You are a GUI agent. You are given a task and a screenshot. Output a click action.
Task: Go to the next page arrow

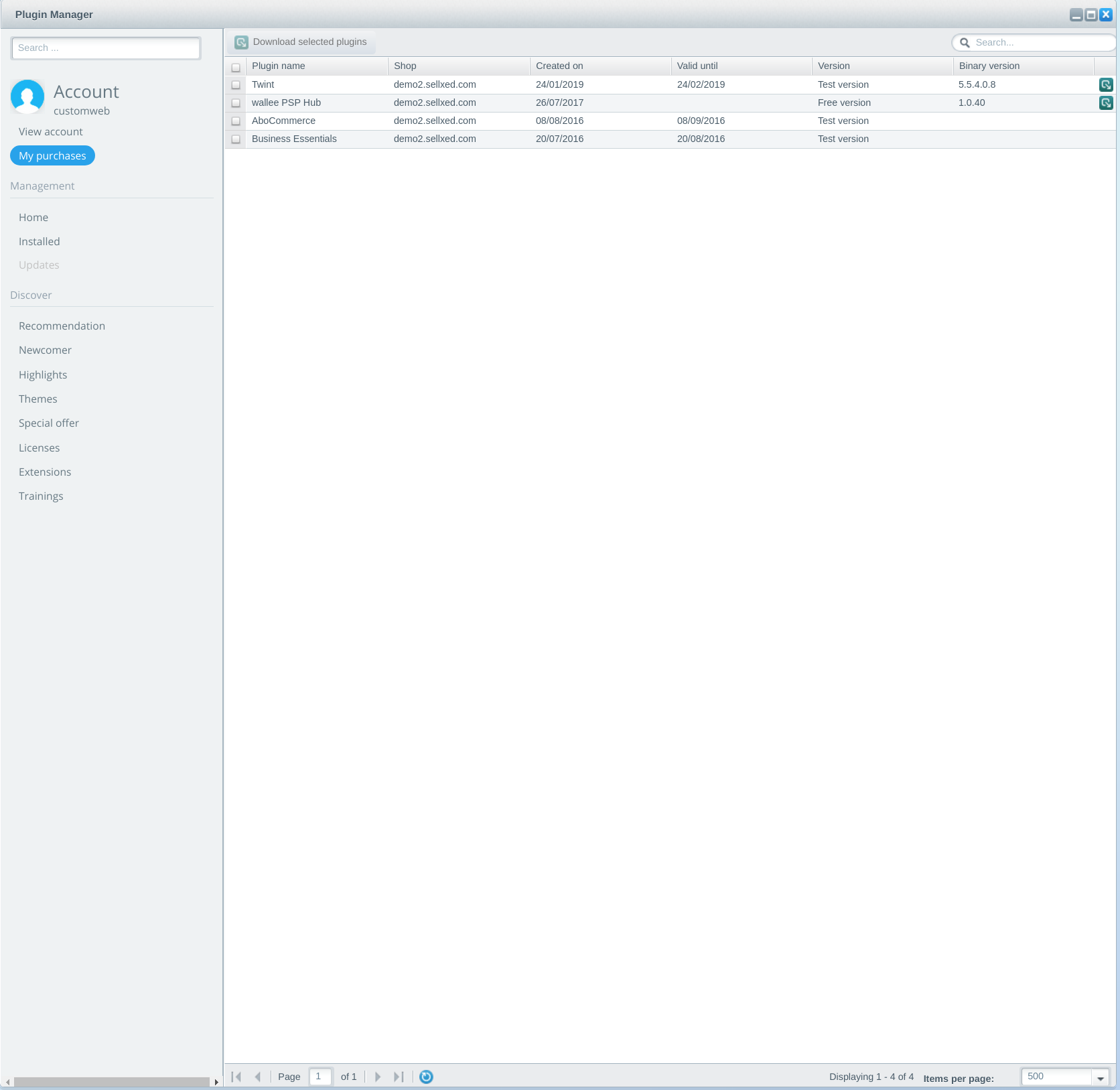pyautogui.click(x=378, y=1077)
